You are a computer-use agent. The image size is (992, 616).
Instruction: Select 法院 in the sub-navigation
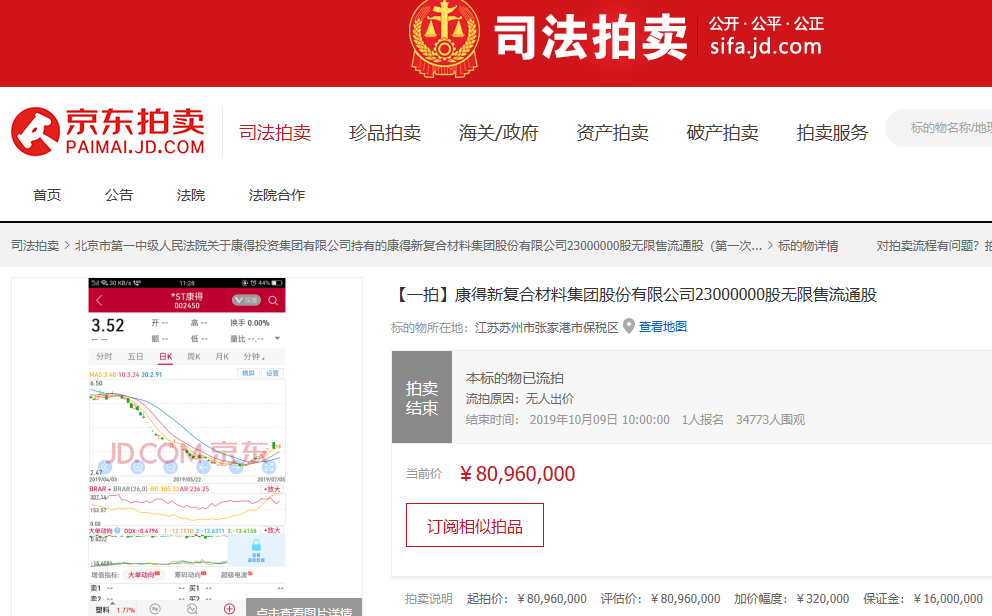click(191, 195)
